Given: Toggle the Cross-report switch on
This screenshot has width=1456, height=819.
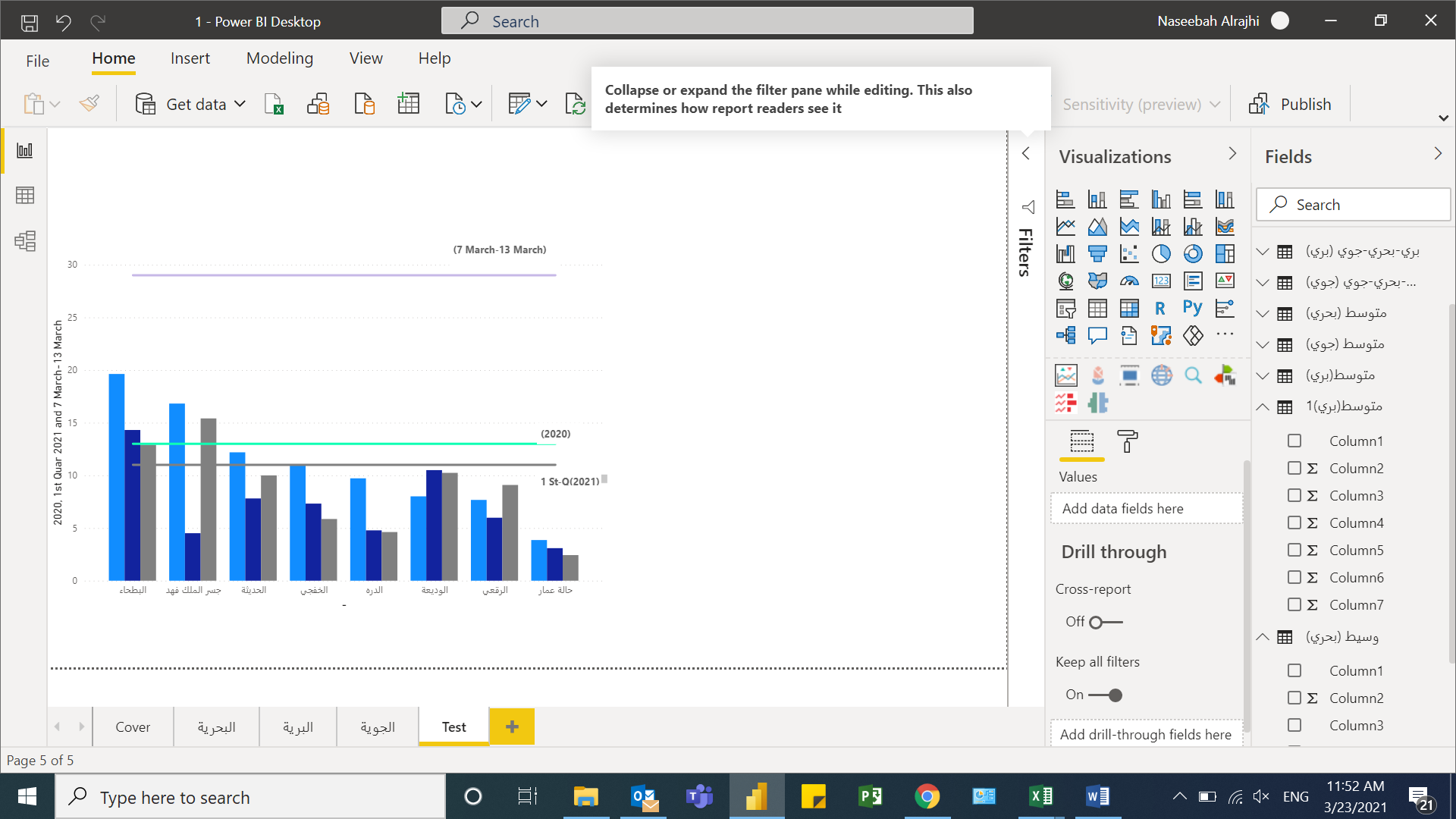Looking at the screenshot, I should point(1106,623).
